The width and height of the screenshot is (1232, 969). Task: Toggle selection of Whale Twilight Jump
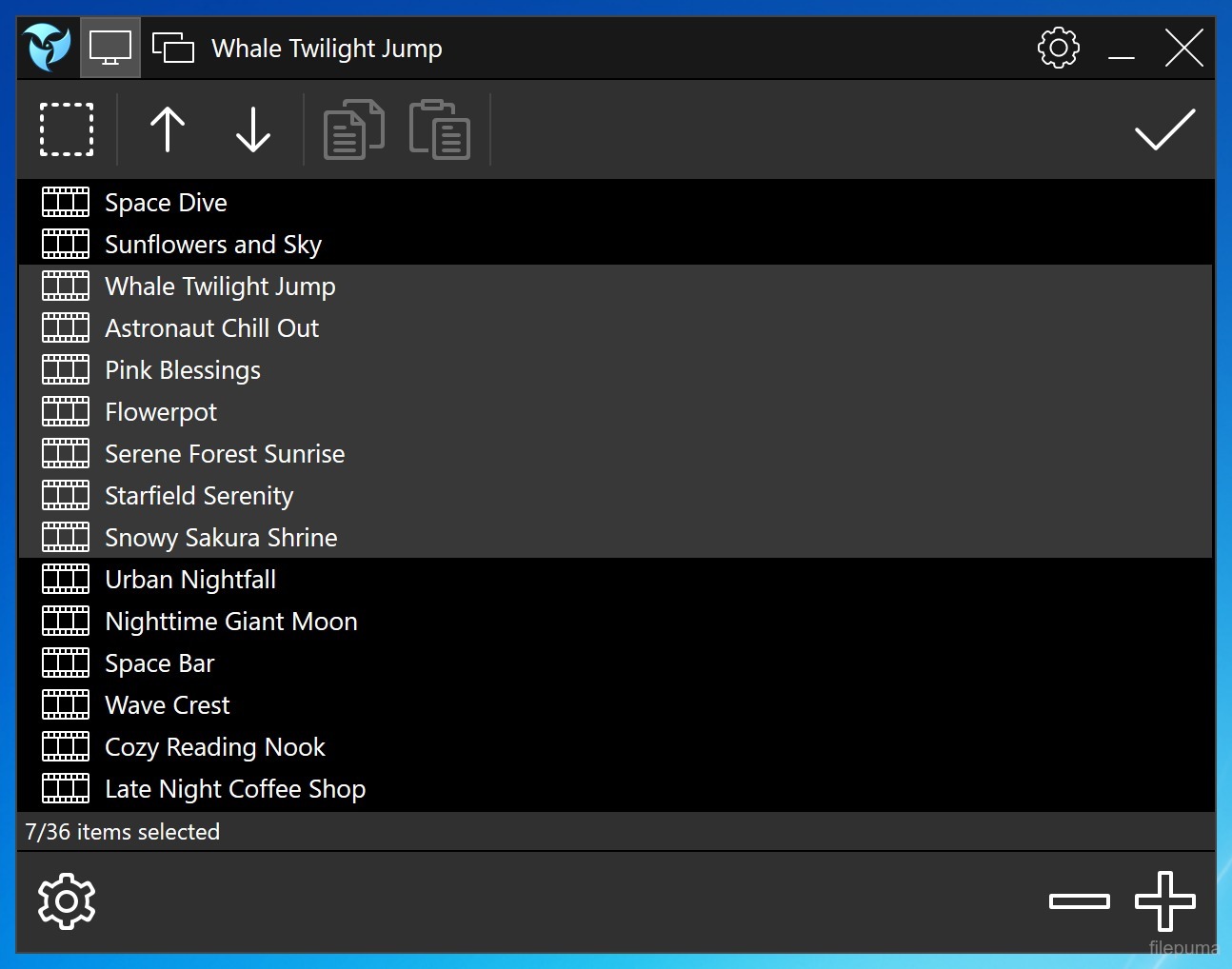220,286
